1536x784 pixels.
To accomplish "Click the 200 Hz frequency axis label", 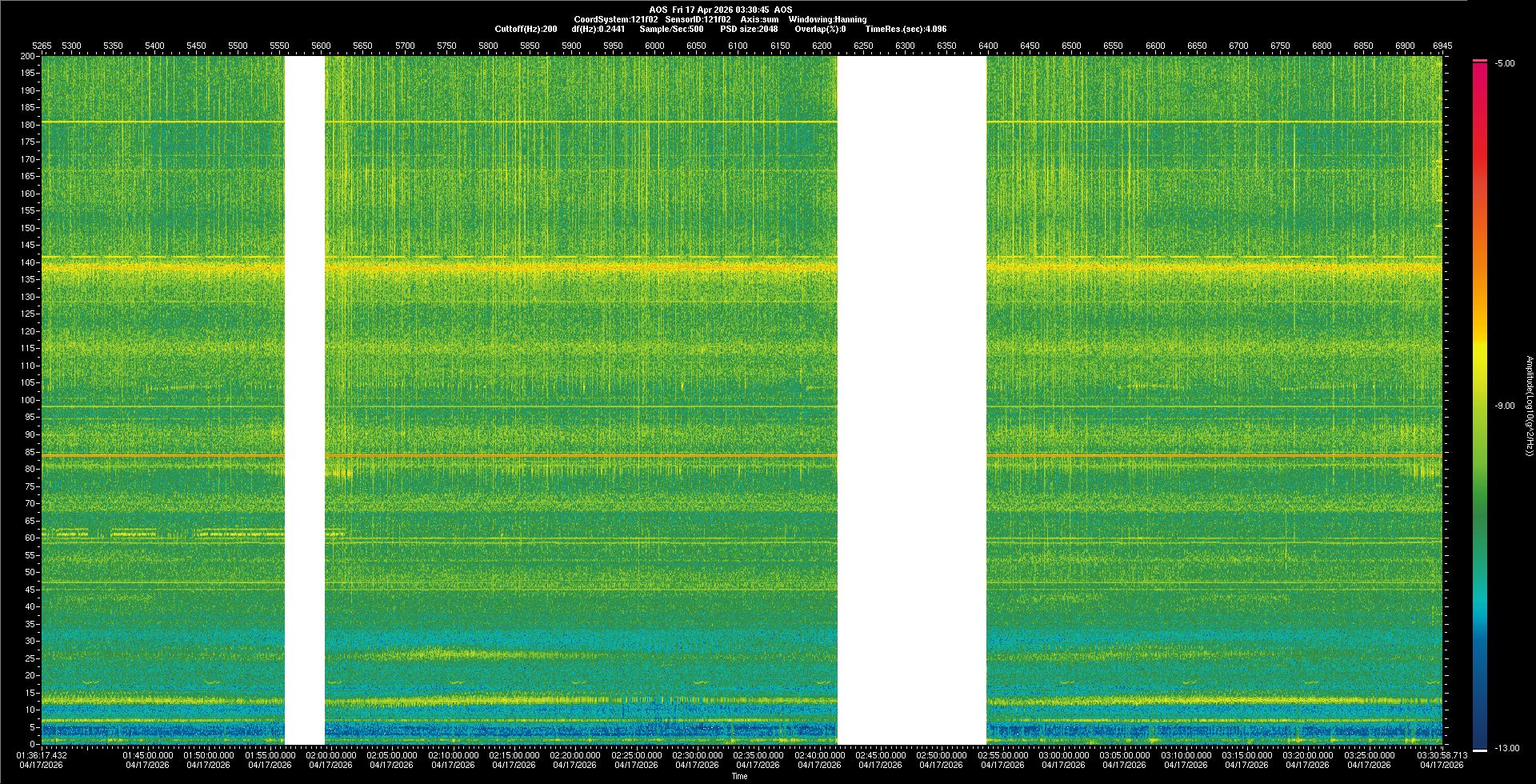I will (27, 57).
